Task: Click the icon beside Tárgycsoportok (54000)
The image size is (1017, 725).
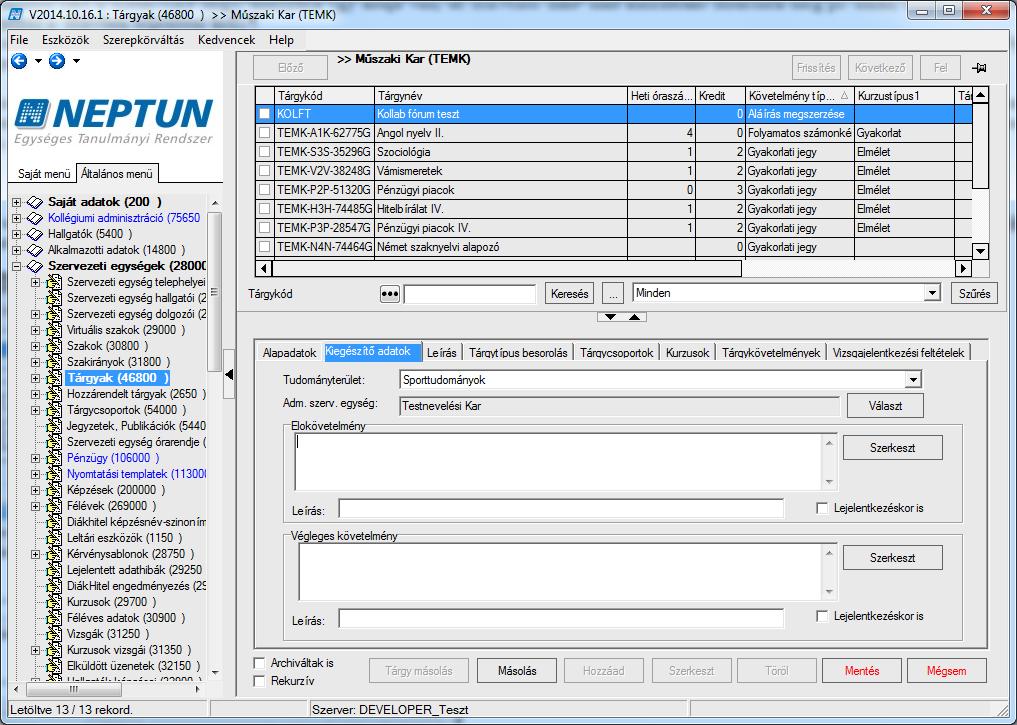Action: (54, 410)
